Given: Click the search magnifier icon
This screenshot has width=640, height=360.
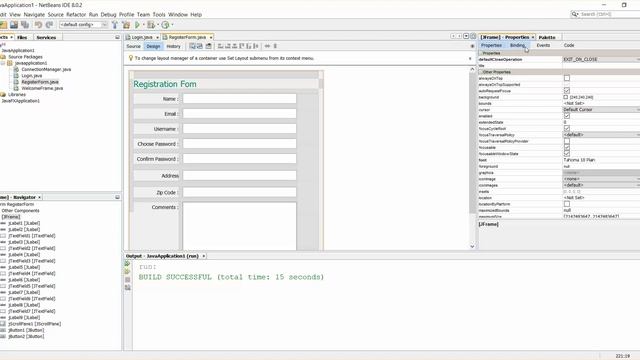Looking at the screenshot, I should (575, 14).
